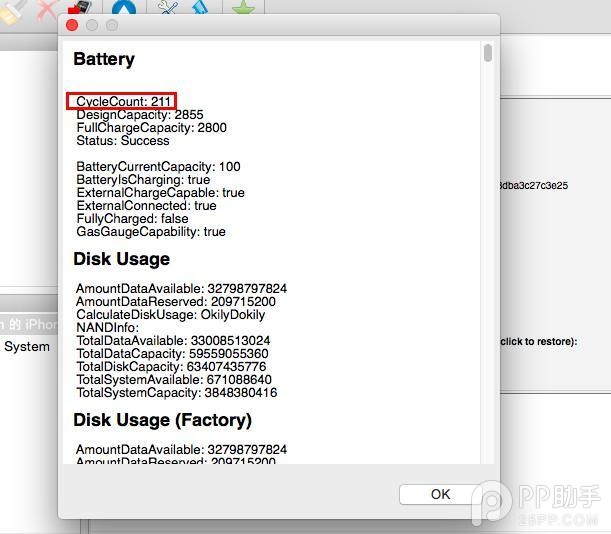The image size is (611, 534).
Task: Click the Status: Success line
Action: pyautogui.click(x=123, y=140)
